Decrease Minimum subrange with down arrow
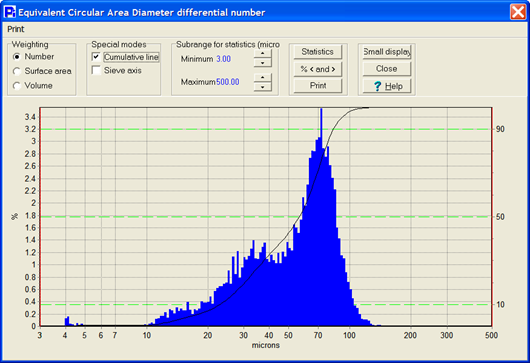The height and width of the screenshot is (363, 530). (x=262, y=63)
